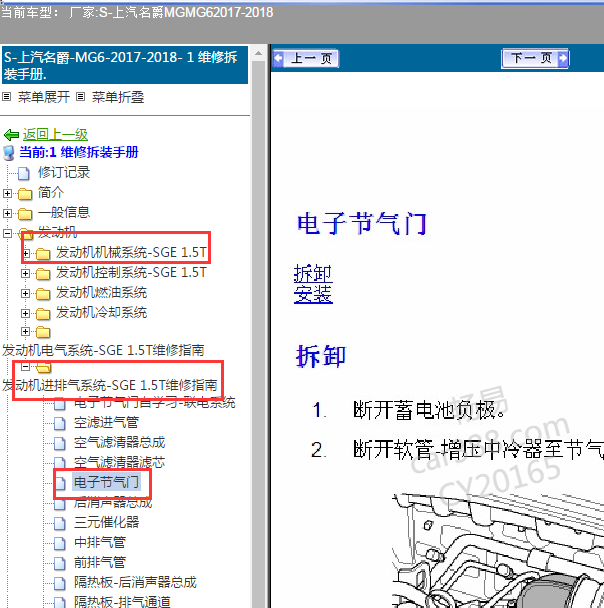Image resolution: width=604 pixels, height=608 pixels.
Task: Click the green back arrow icon
Action: (11, 135)
